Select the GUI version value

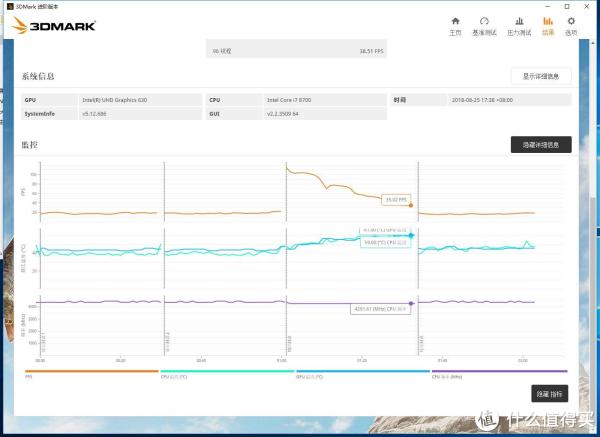point(283,114)
